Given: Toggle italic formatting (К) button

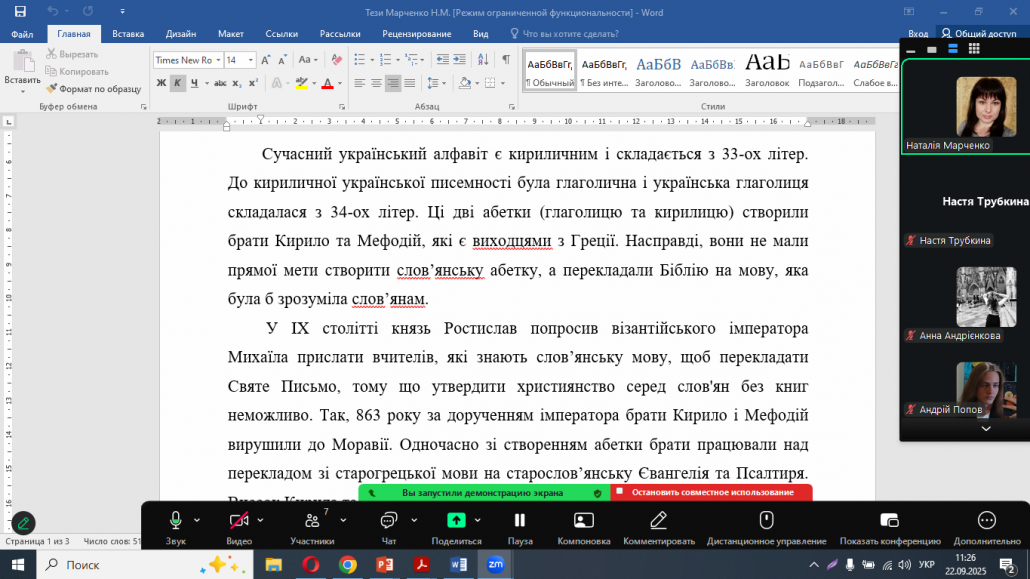Looking at the screenshot, I should [x=177, y=83].
